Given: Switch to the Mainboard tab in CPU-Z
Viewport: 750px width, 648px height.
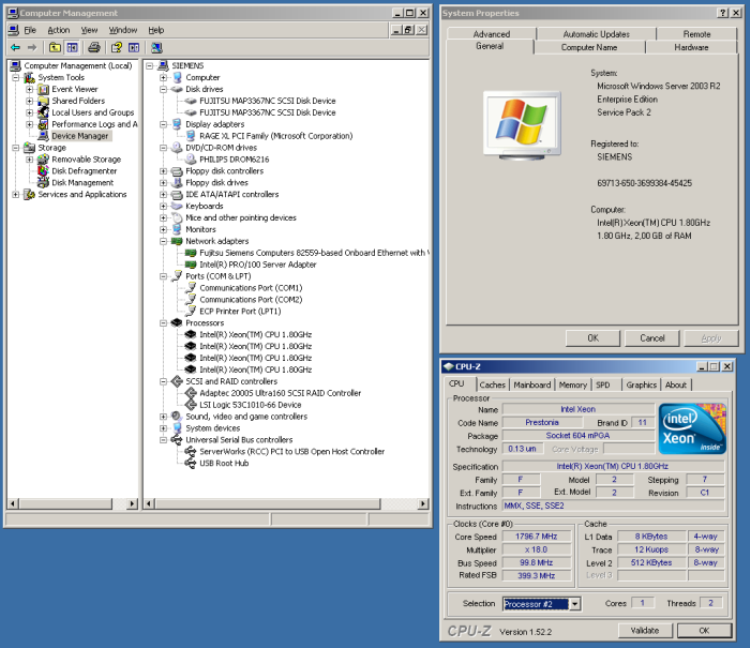Looking at the screenshot, I should point(532,385).
